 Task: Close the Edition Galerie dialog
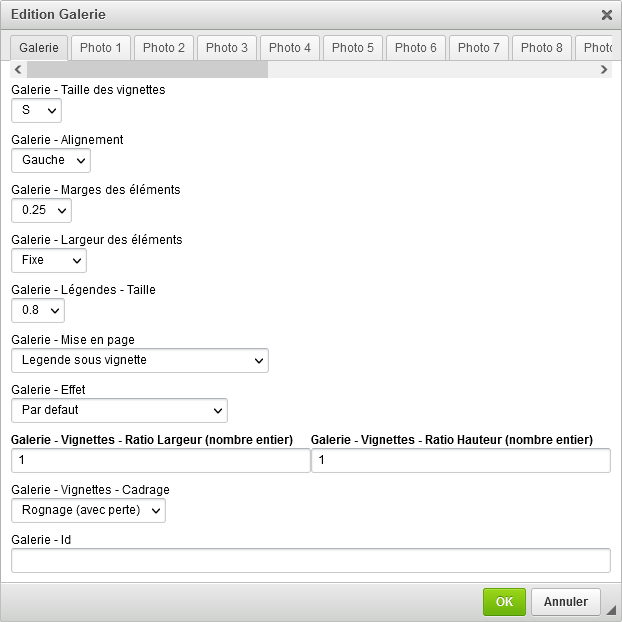coord(606,15)
